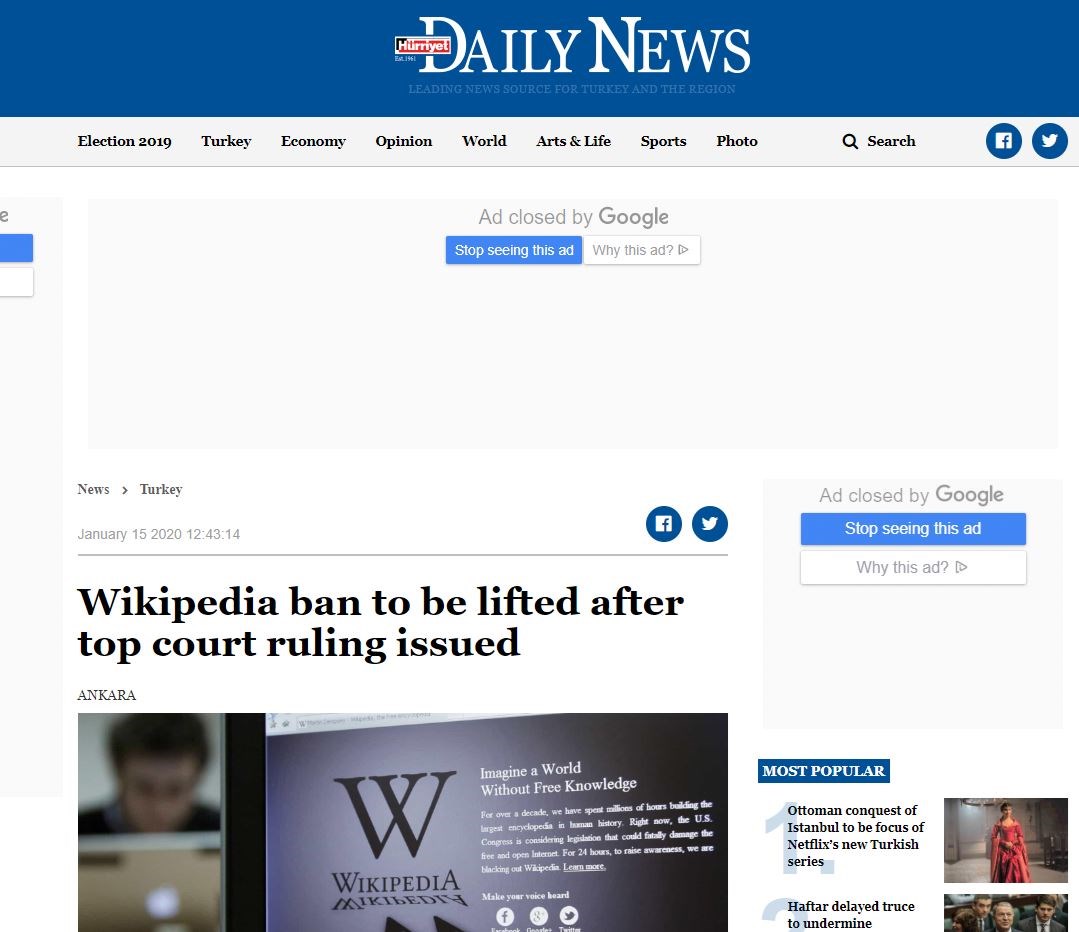The width and height of the screenshot is (1079, 932).
Task: Click the Facebook icon in the header
Action: tap(1003, 141)
